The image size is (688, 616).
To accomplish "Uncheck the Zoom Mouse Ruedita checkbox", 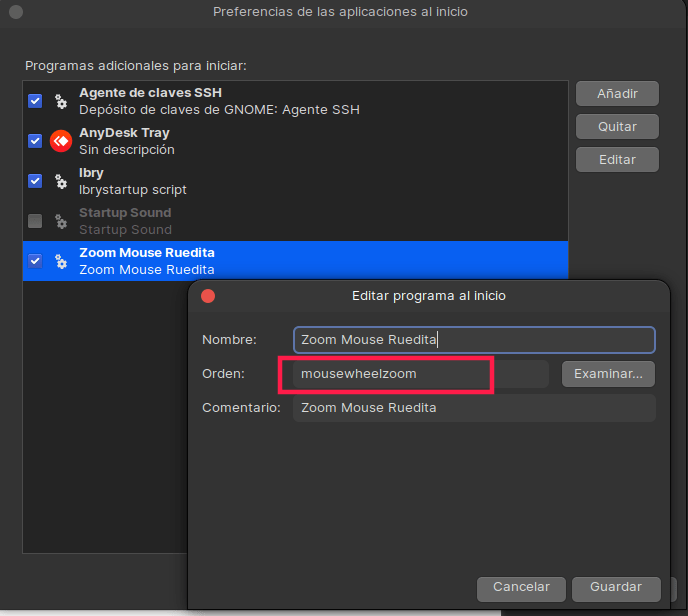I will pyautogui.click(x=35, y=261).
